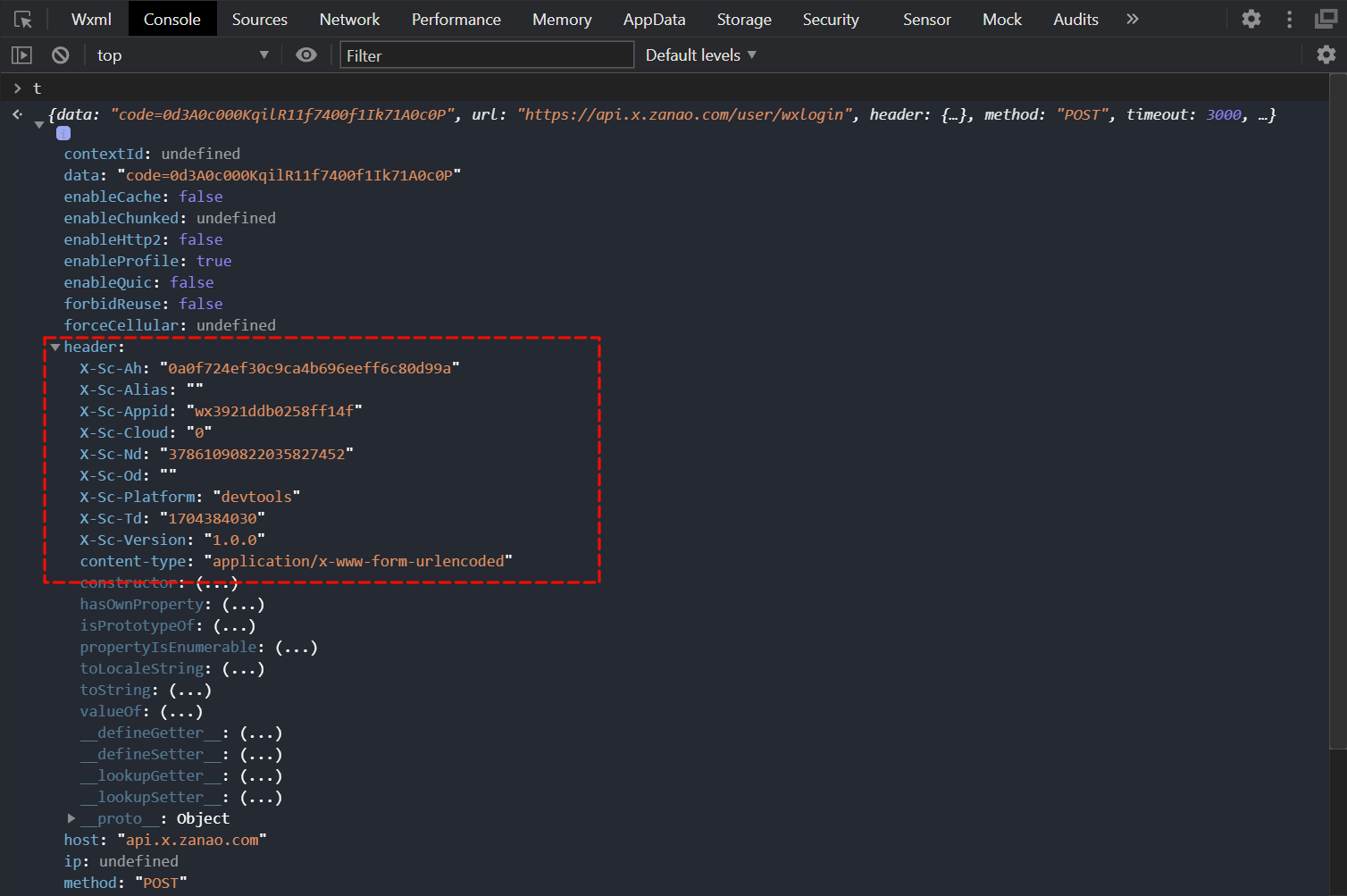Open the DevTools settings gear in tab bar
The height and width of the screenshot is (896, 1347).
[x=1251, y=19]
